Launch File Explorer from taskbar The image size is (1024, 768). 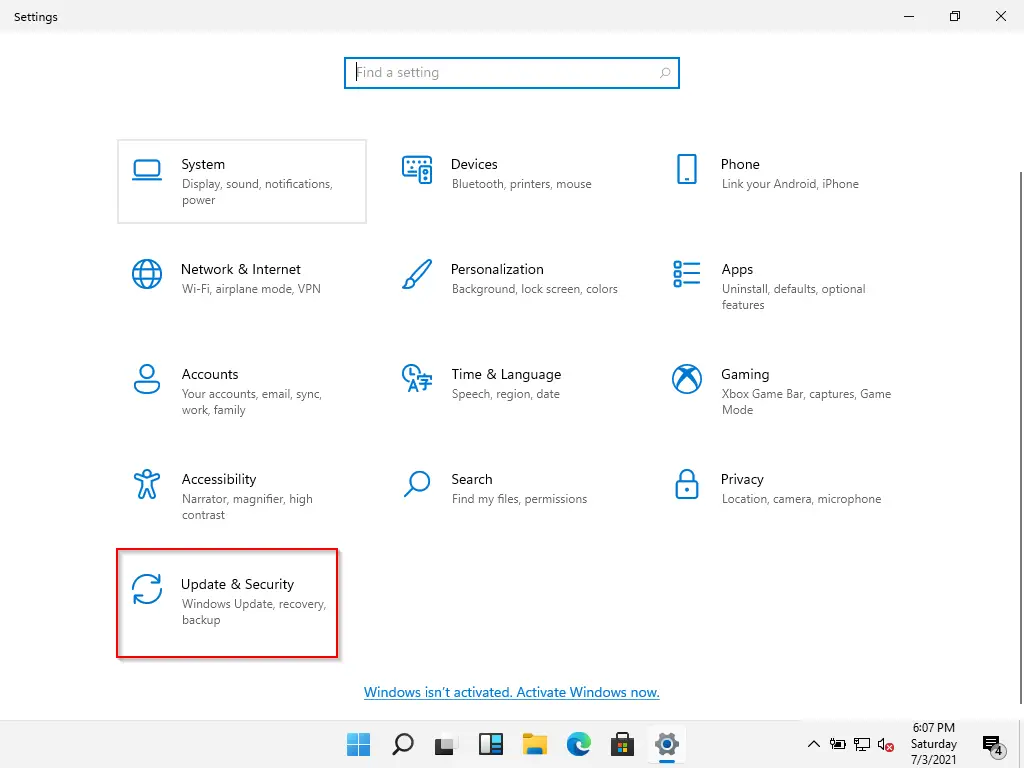click(535, 744)
